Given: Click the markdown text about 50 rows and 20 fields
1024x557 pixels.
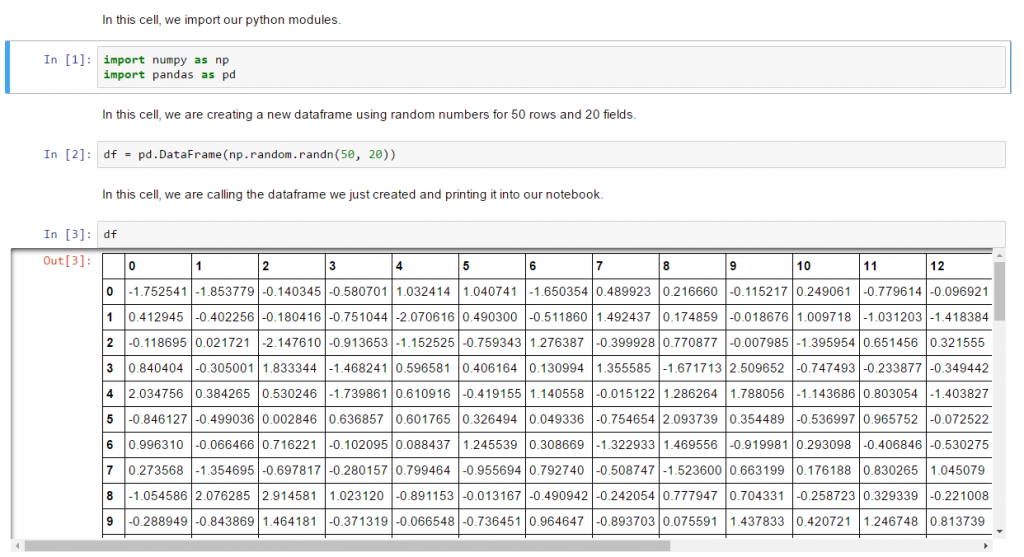Looking at the screenshot, I should click(368, 114).
